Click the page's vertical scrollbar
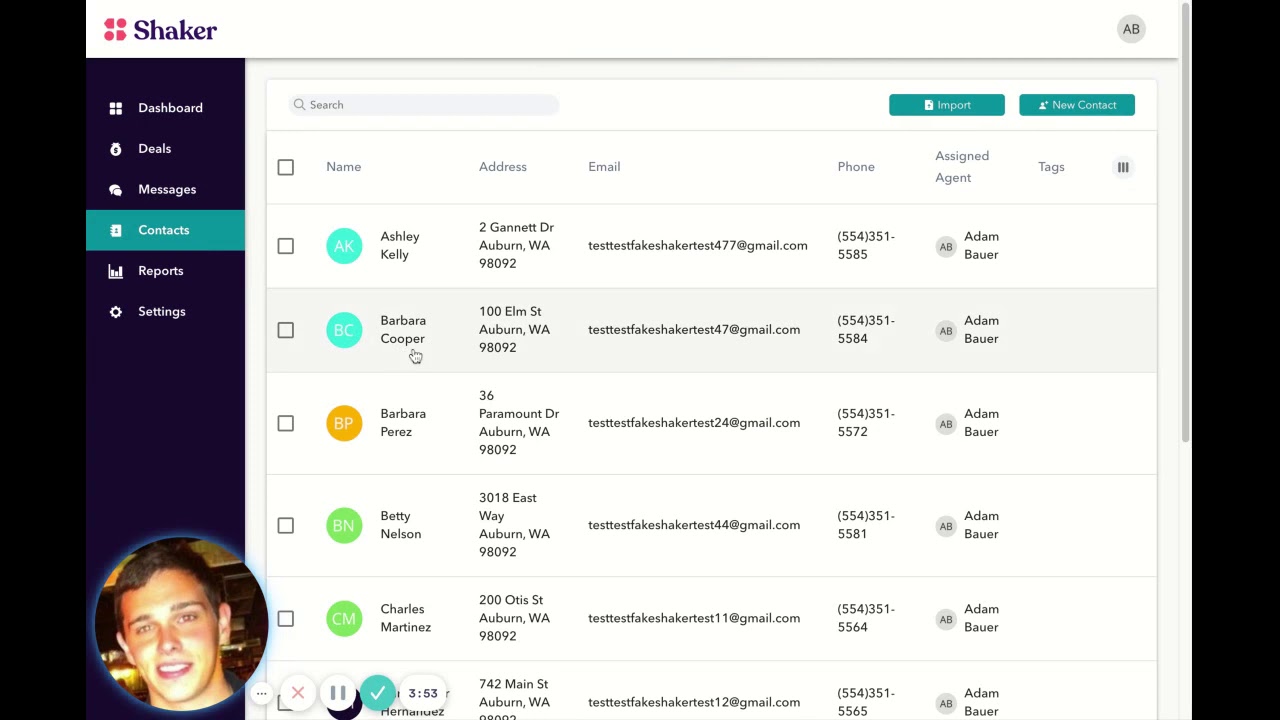The height and width of the screenshot is (720, 1280). (1185, 222)
